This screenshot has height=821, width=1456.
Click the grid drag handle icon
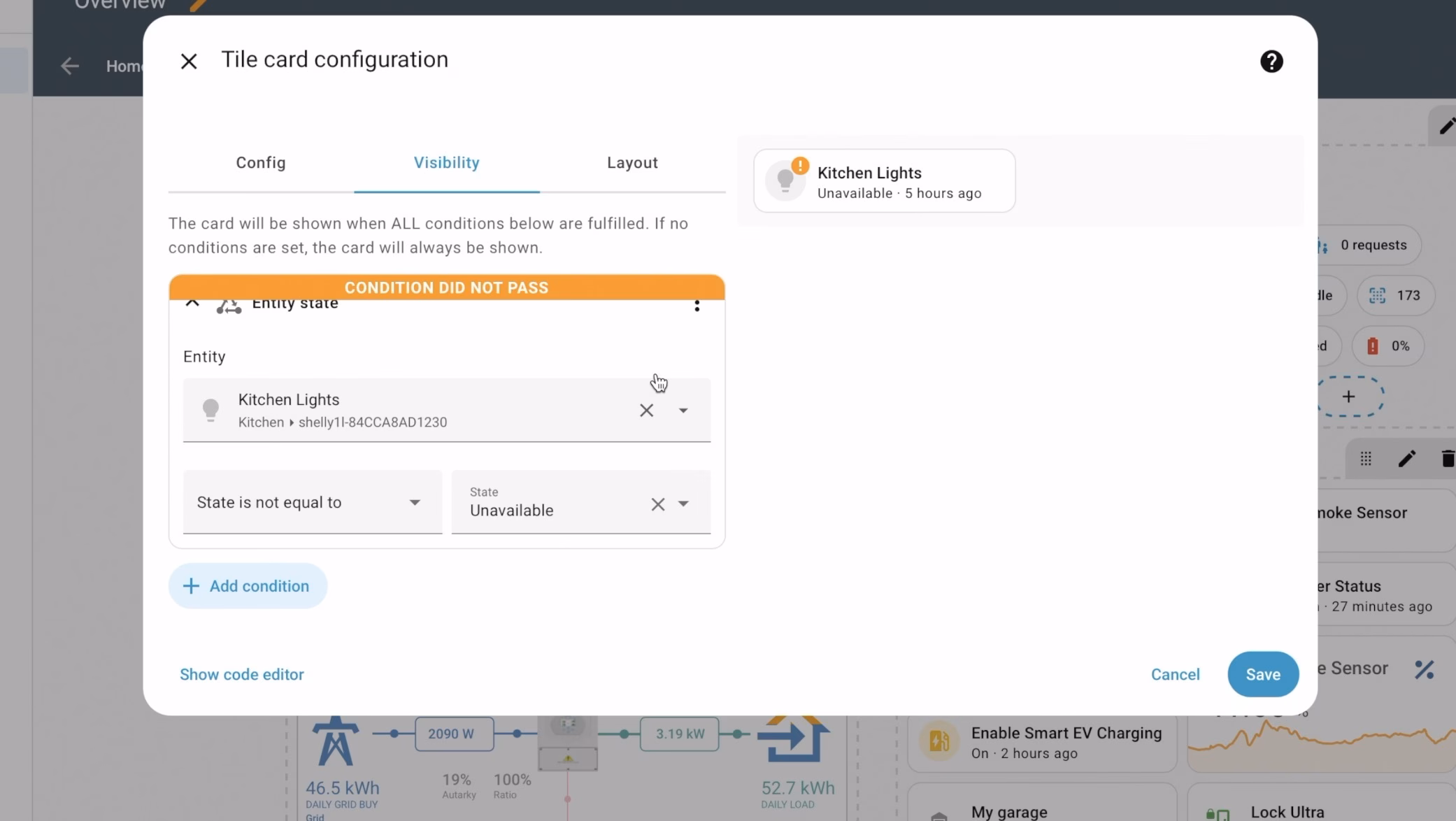[1365, 459]
